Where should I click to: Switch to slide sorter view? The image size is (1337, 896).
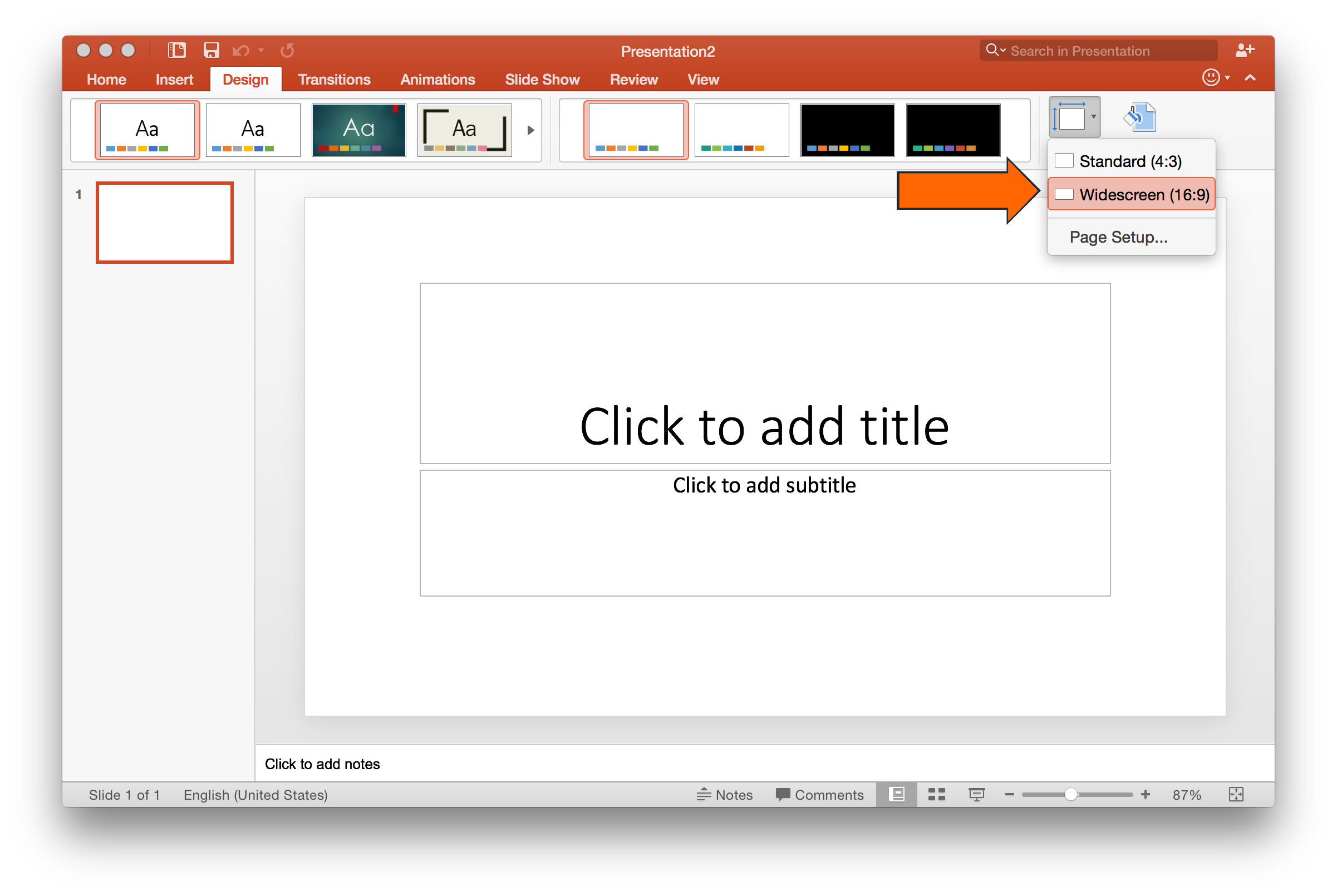935,794
